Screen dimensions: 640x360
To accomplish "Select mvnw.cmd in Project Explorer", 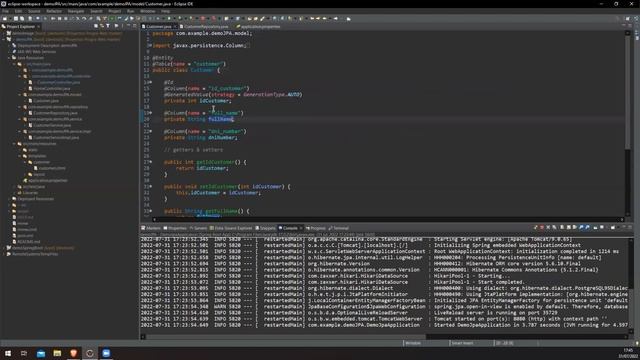I will click(27, 229).
